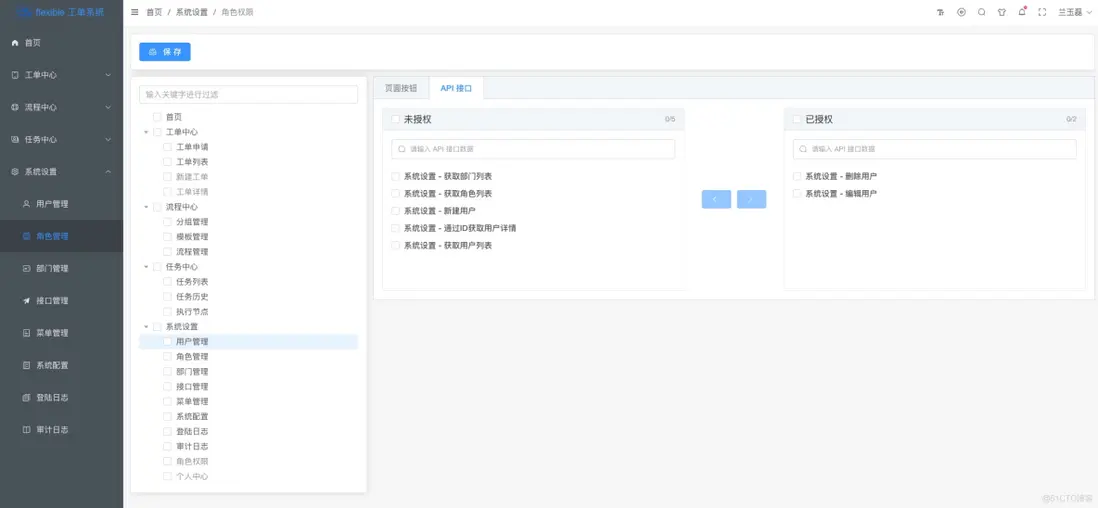The width and height of the screenshot is (1098, 508).
Task: Select 执行节点 in the menu tree
Action: click(x=192, y=312)
